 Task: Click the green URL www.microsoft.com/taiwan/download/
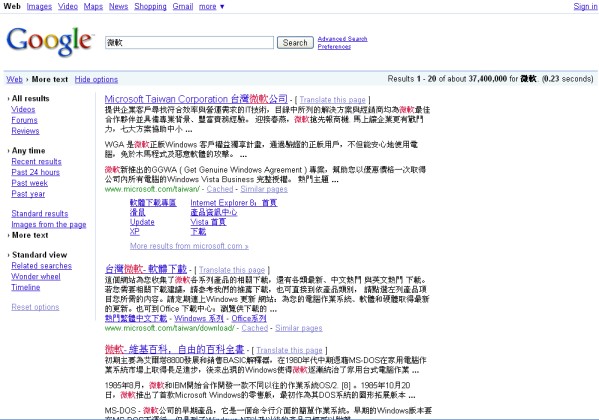click(170, 328)
